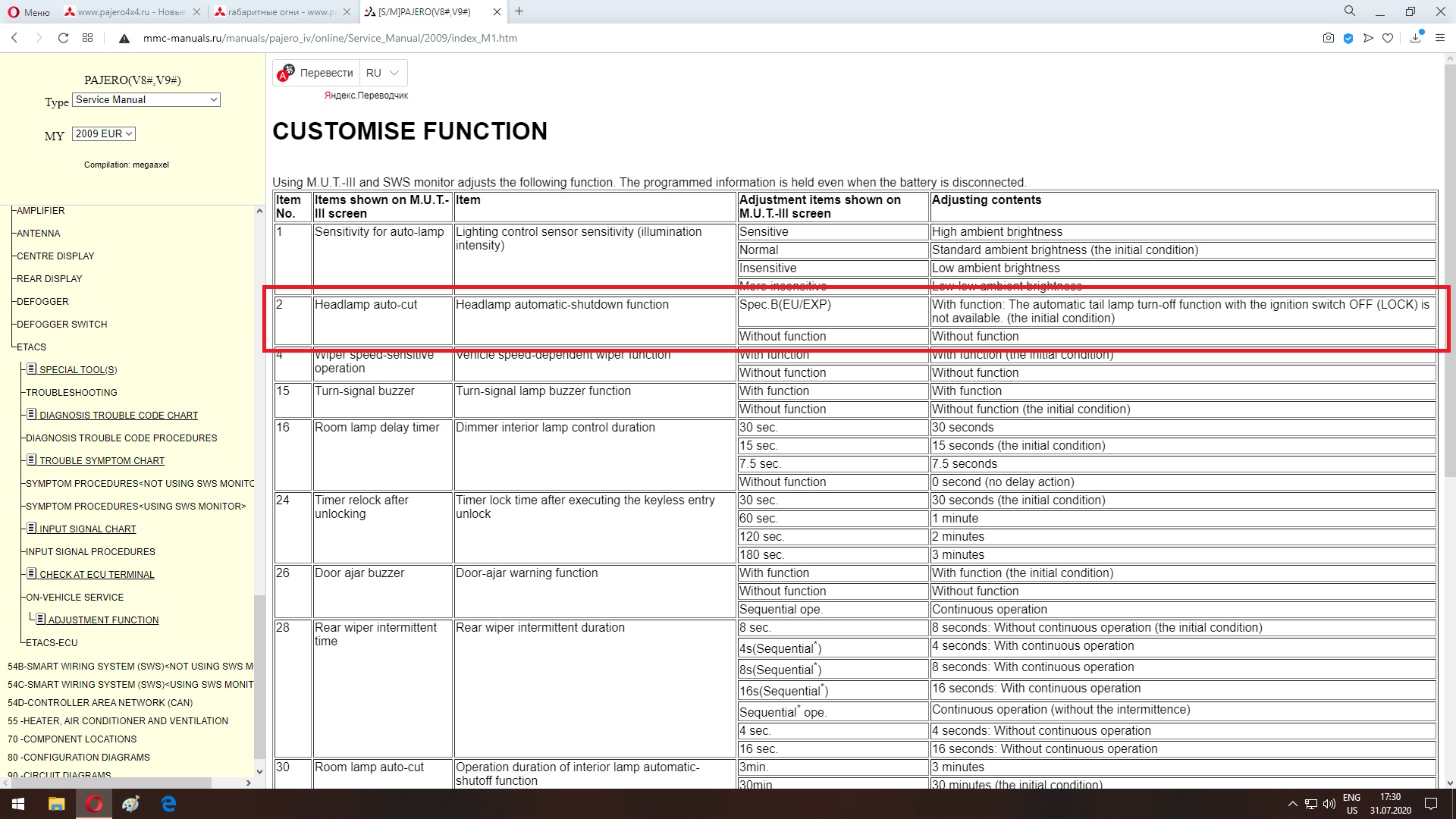Open the ADJUSTMENT FUNCTION link

pyautogui.click(x=103, y=620)
